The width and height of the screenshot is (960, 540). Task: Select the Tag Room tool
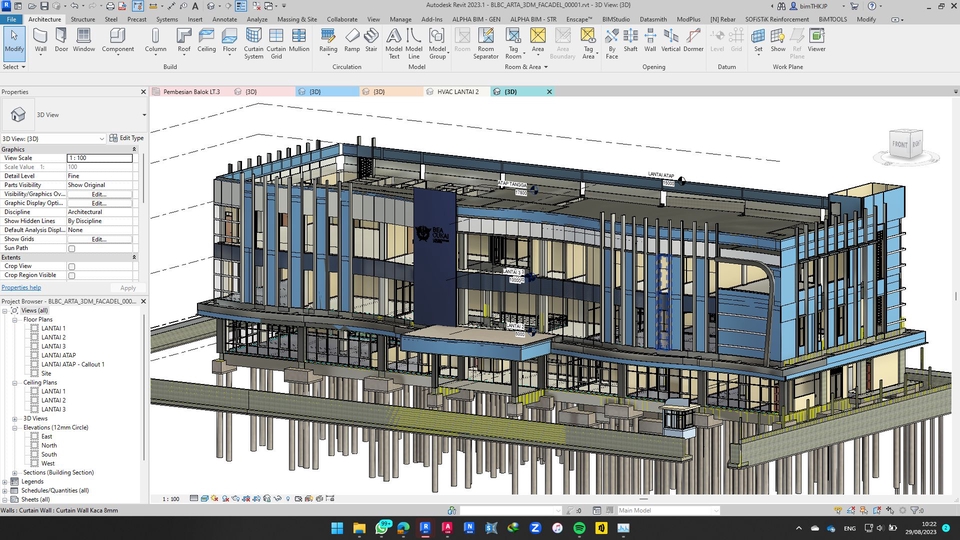coord(513,43)
